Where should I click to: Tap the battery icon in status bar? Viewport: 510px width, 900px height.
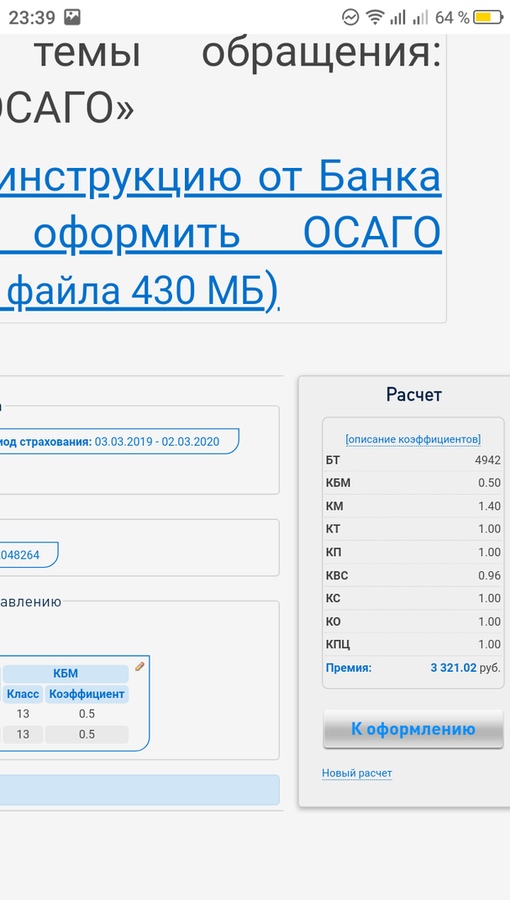click(x=488, y=17)
